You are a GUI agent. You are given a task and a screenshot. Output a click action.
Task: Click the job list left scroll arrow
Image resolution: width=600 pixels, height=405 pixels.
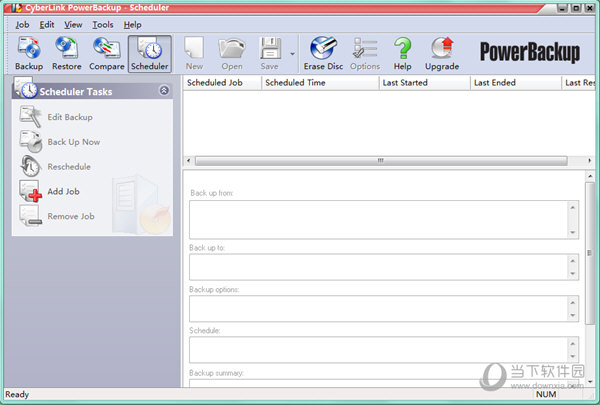tap(188, 161)
